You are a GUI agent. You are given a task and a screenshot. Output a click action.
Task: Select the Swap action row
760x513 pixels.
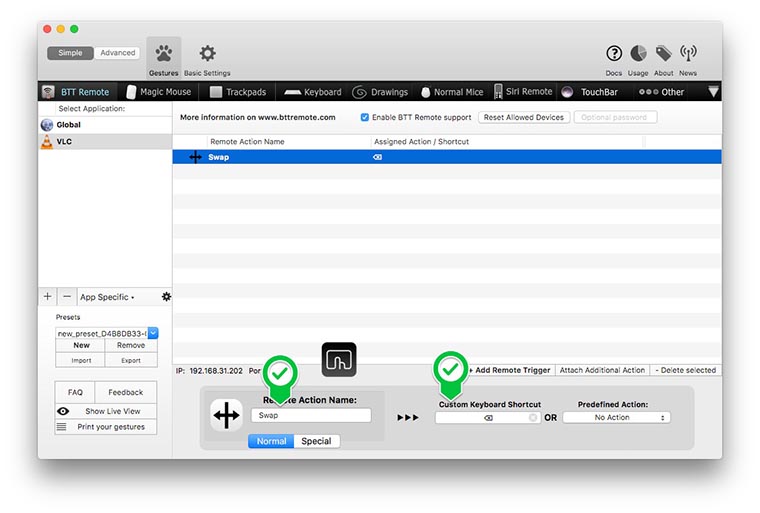(x=447, y=157)
